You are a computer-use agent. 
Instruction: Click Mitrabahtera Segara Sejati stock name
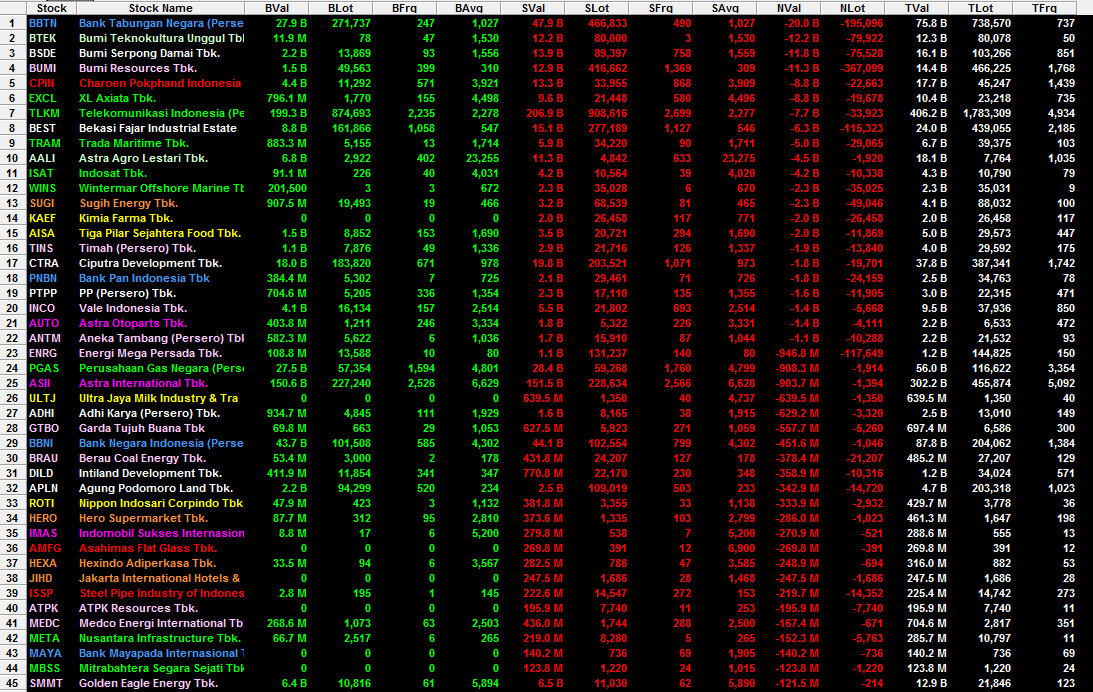[161, 668]
